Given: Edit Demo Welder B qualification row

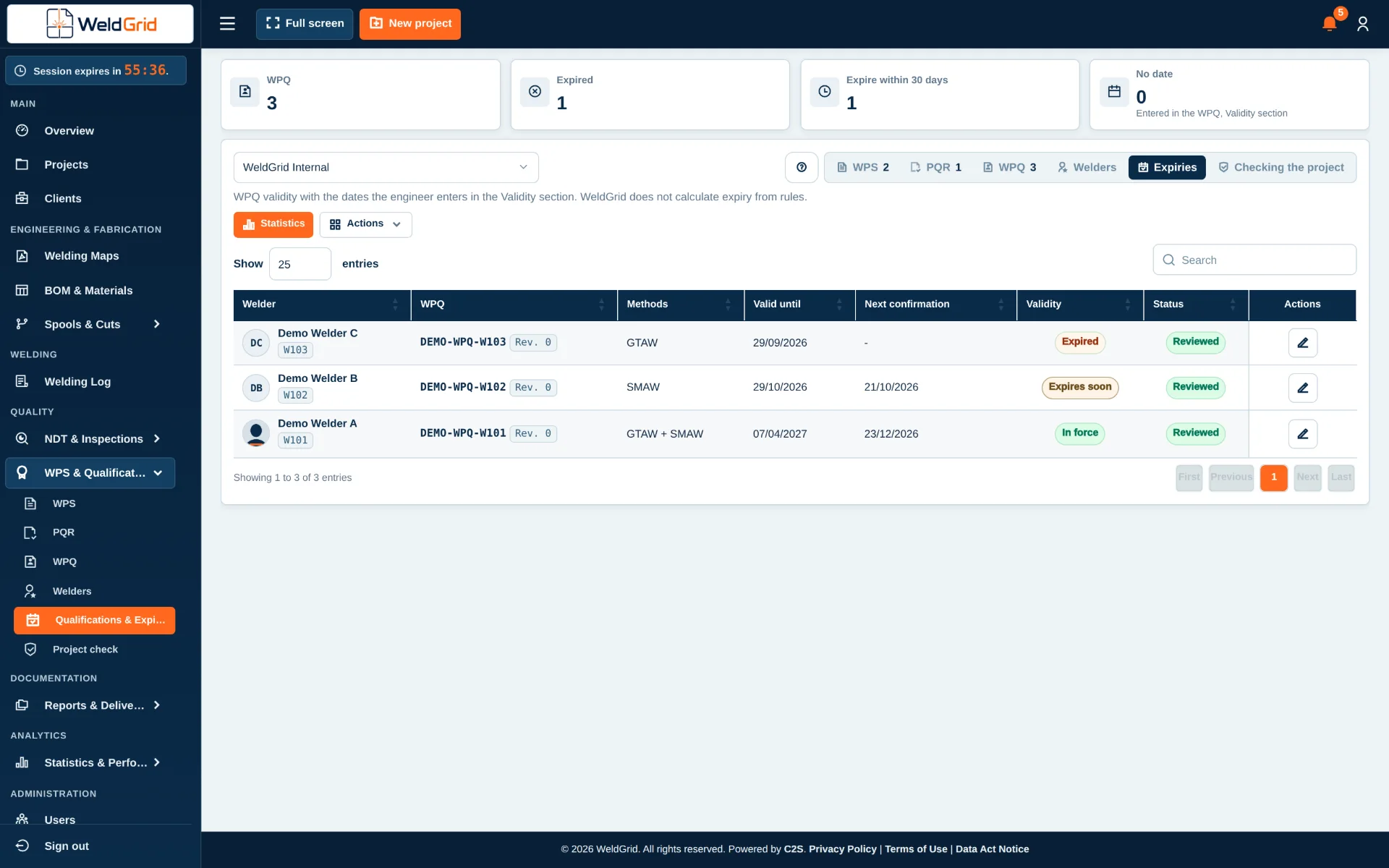Looking at the screenshot, I should (1302, 388).
